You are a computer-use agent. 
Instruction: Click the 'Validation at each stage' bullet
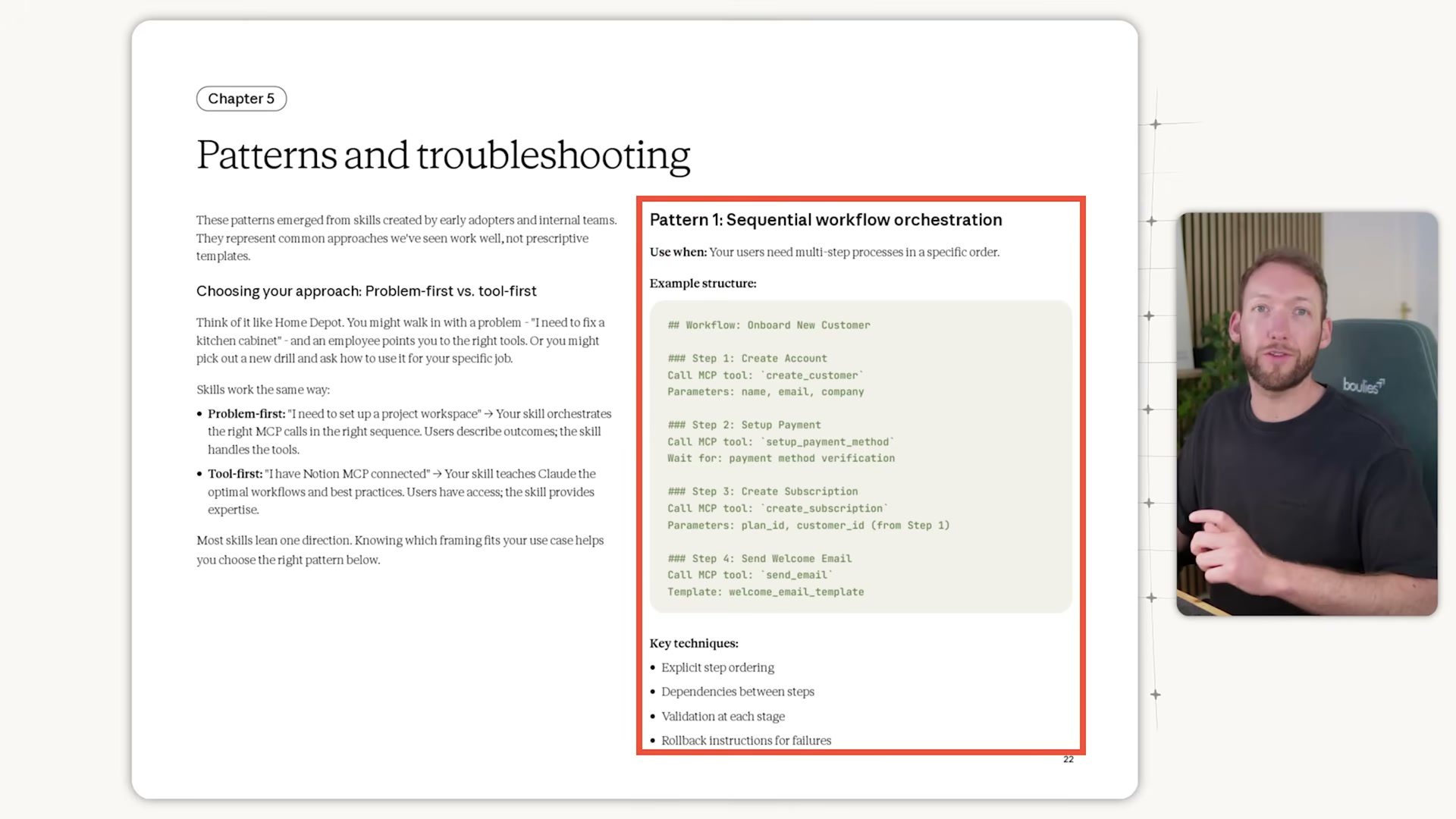(x=723, y=716)
